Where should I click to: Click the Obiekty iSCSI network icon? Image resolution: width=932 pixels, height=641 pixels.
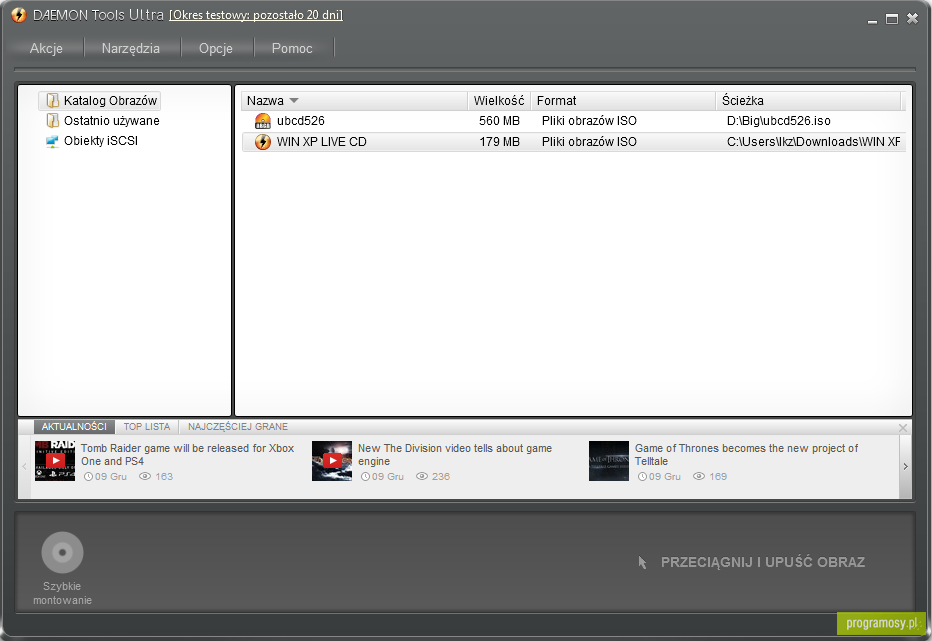pyautogui.click(x=52, y=142)
